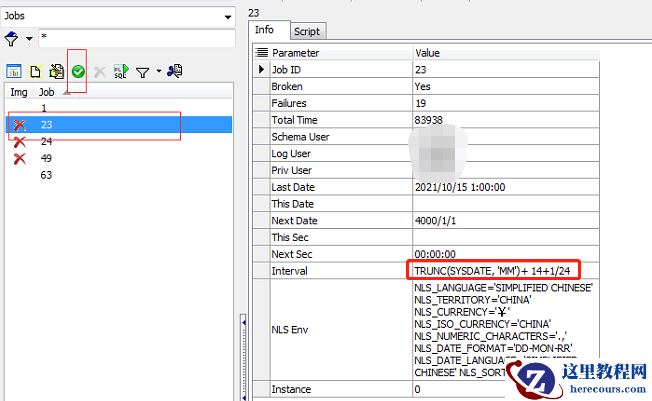The image size is (652, 401).
Task: Select job 49 in the job list
Action: point(47,158)
